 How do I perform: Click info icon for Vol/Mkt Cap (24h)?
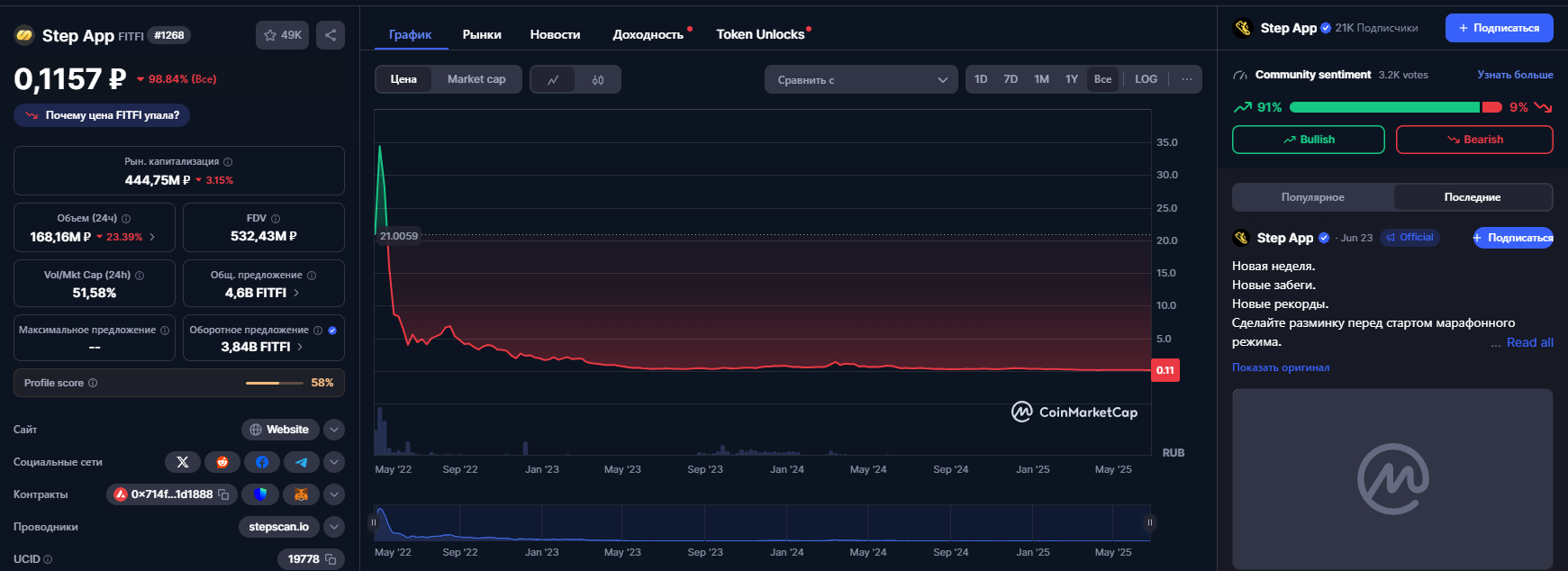pos(140,276)
